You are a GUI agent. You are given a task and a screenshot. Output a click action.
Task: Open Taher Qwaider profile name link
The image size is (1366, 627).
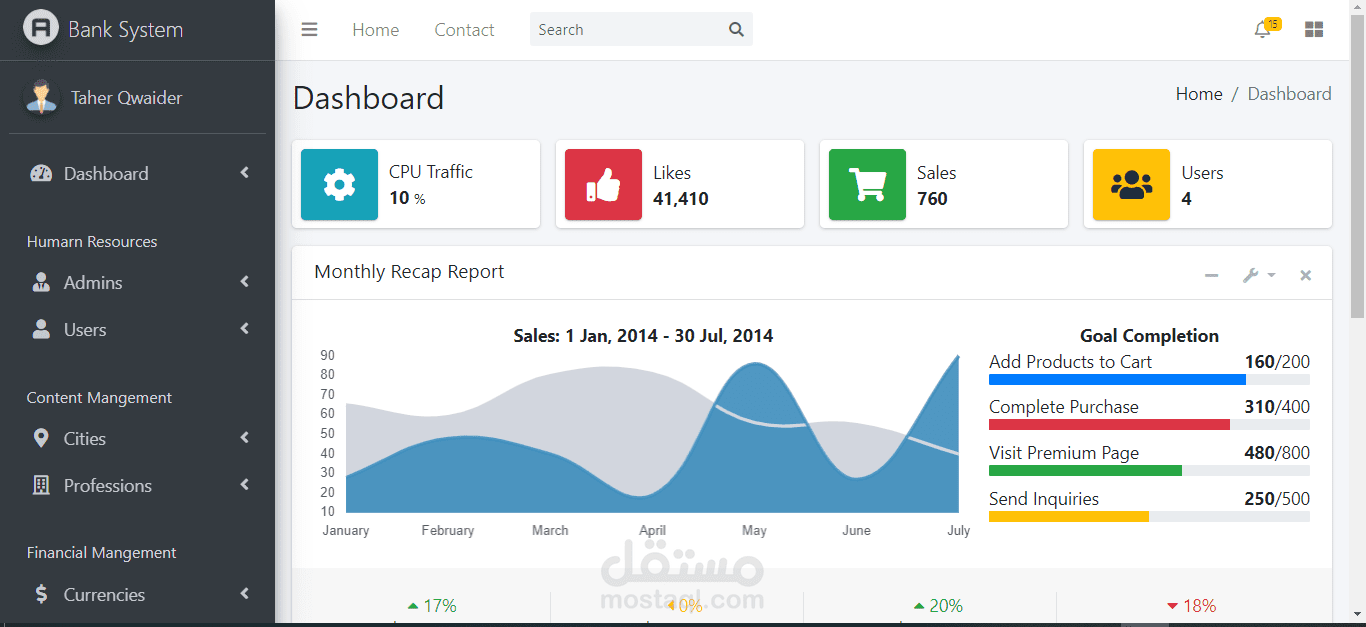click(x=126, y=97)
